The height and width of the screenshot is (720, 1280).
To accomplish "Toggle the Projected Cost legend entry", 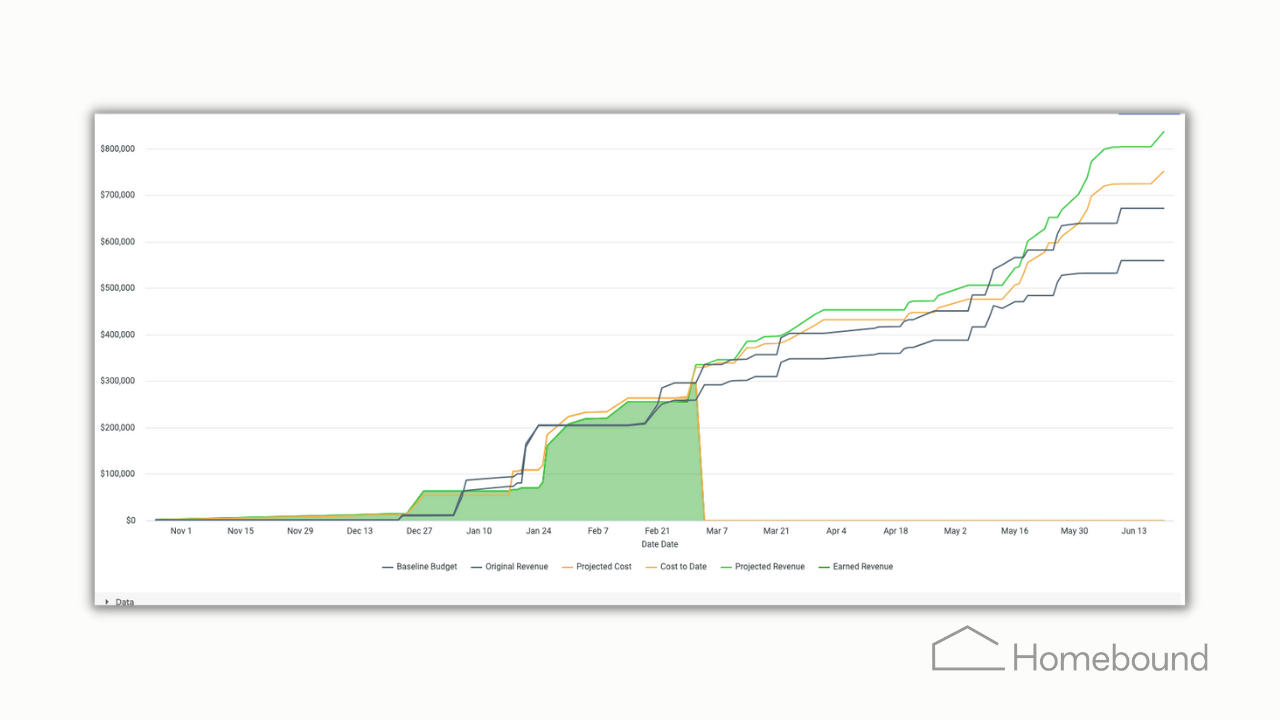I will [597, 567].
